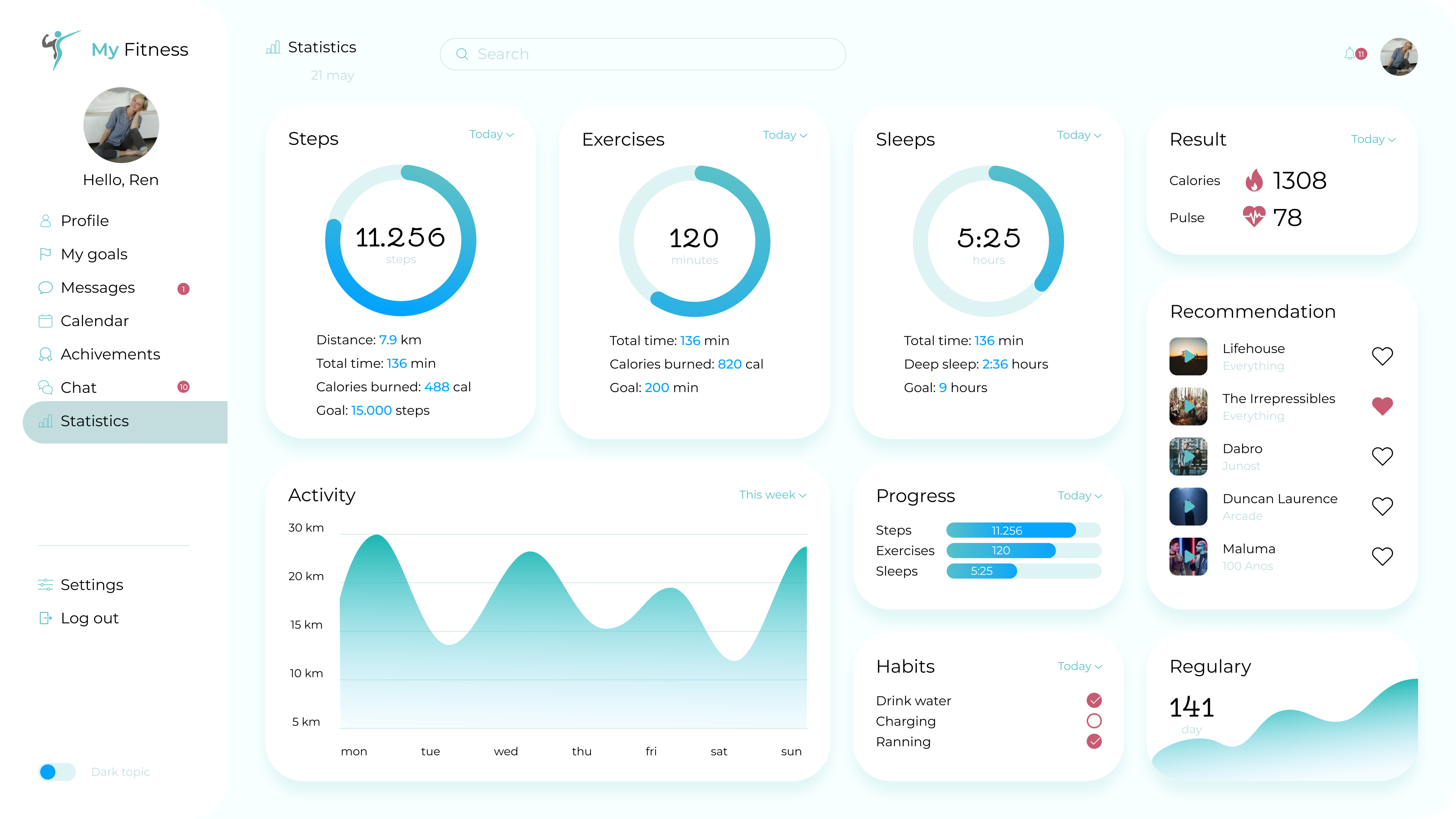Click the search magnifier icon
This screenshot has height=819, width=1456.
(x=462, y=54)
